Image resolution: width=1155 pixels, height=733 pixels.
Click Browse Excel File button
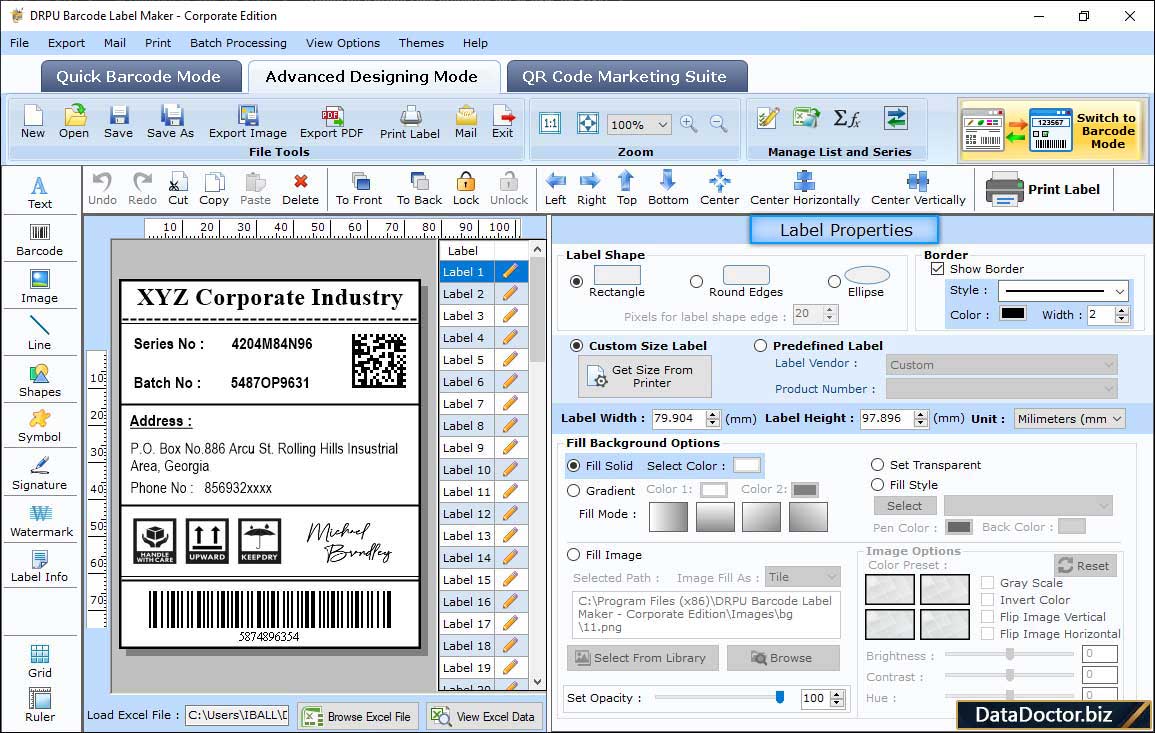[358, 716]
